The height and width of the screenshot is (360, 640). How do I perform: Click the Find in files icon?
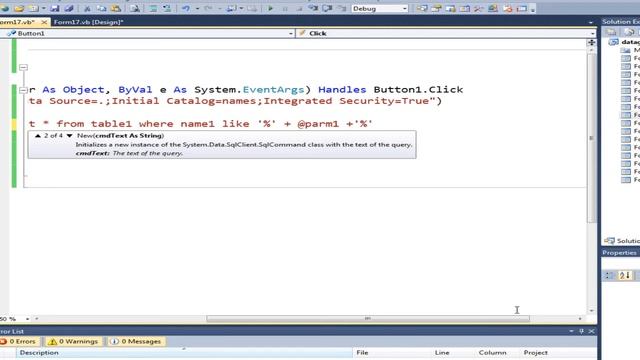coord(135,8)
